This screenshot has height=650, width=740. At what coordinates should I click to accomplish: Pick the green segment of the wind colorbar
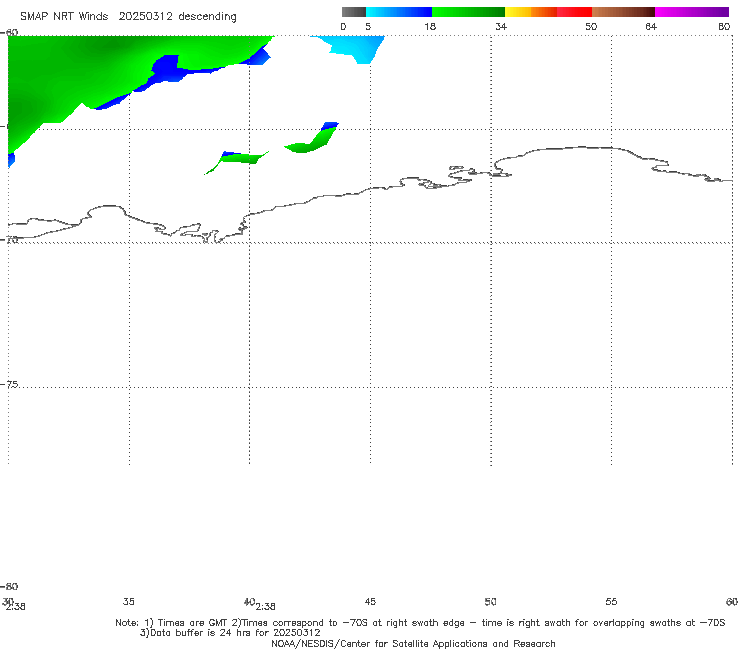click(x=468, y=12)
